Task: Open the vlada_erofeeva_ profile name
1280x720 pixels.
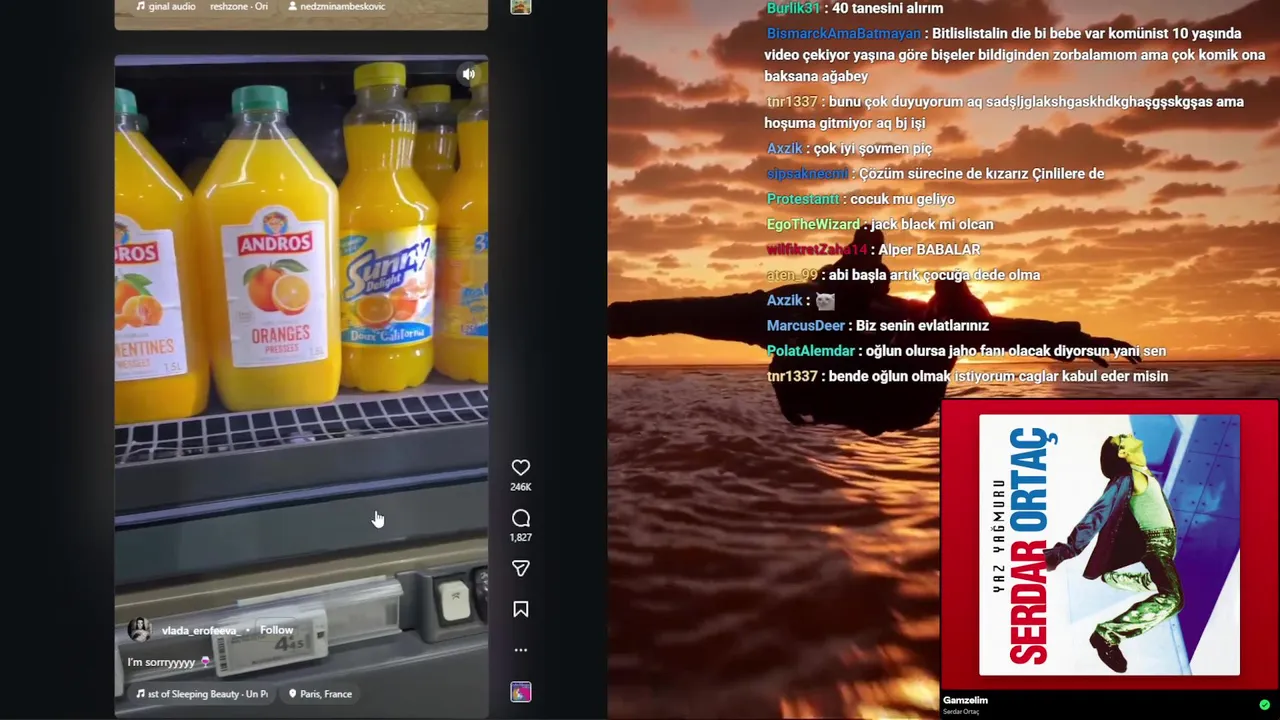Action: [x=199, y=631]
